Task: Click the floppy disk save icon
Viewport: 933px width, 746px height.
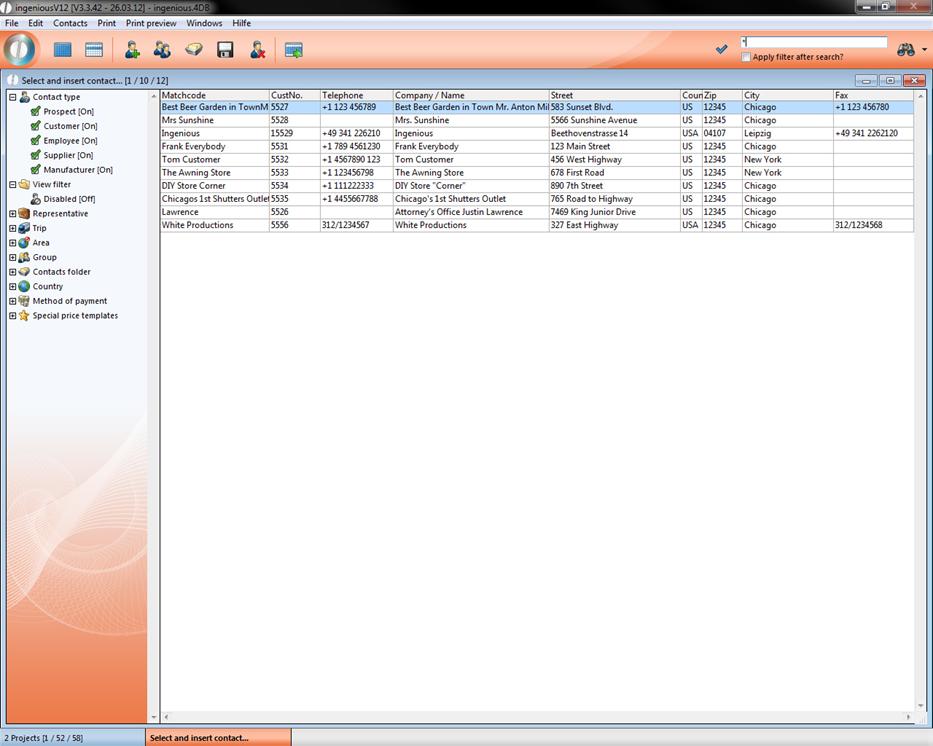Action: pyautogui.click(x=225, y=50)
